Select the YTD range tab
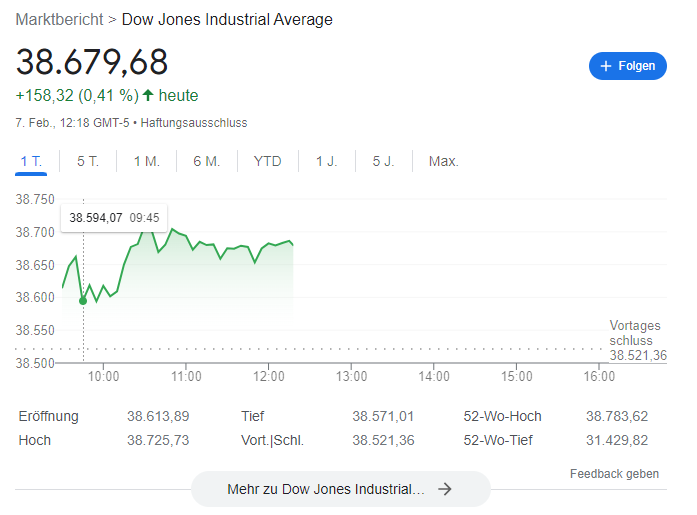697x515 pixels. coord(268,161)
